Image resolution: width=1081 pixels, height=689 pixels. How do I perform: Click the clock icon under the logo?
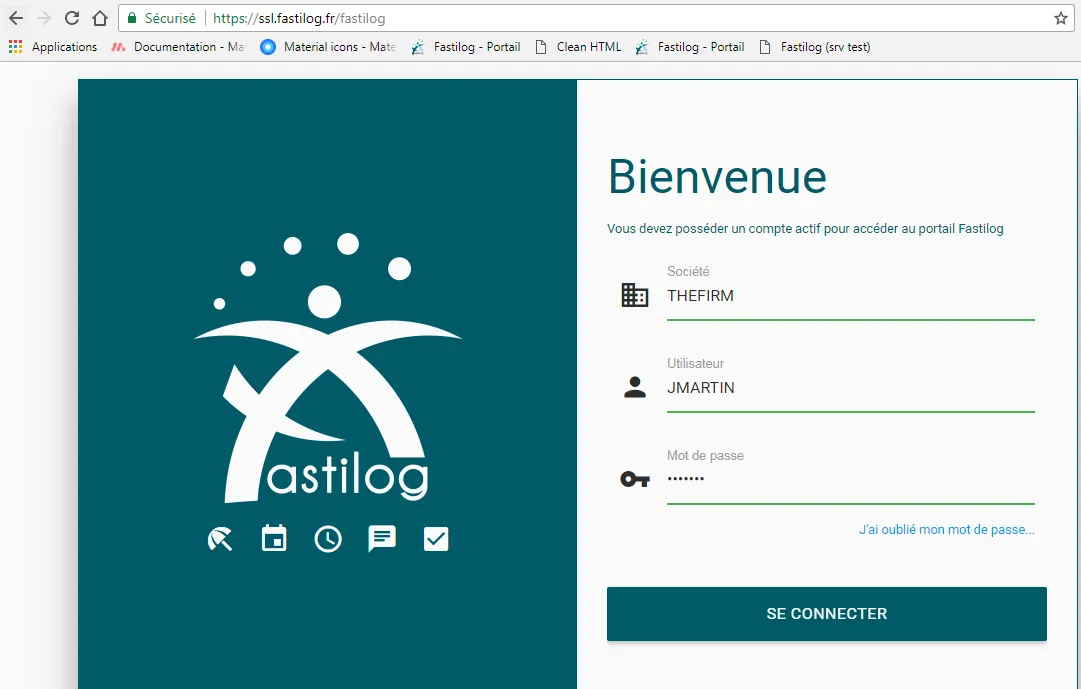click(327, 539)
